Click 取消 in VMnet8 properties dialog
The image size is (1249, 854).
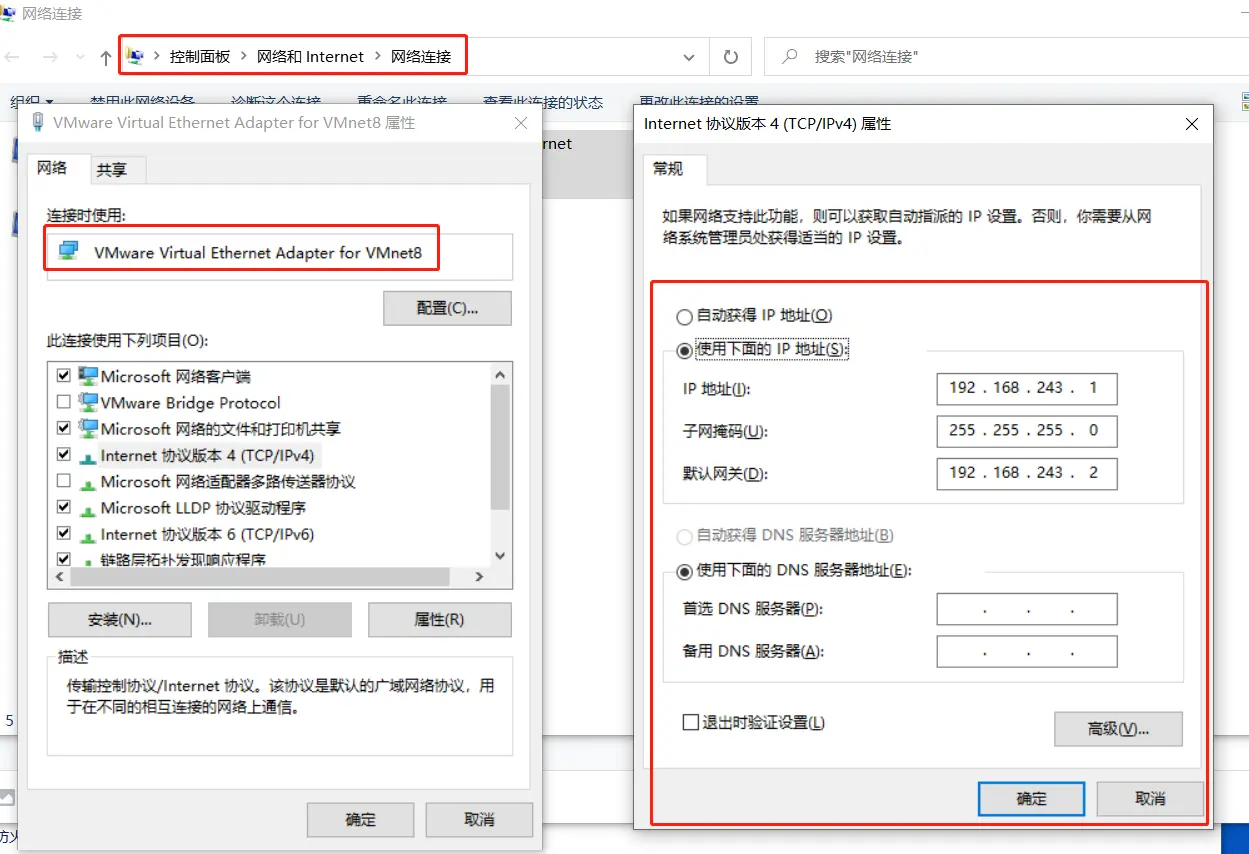[479, 820]
